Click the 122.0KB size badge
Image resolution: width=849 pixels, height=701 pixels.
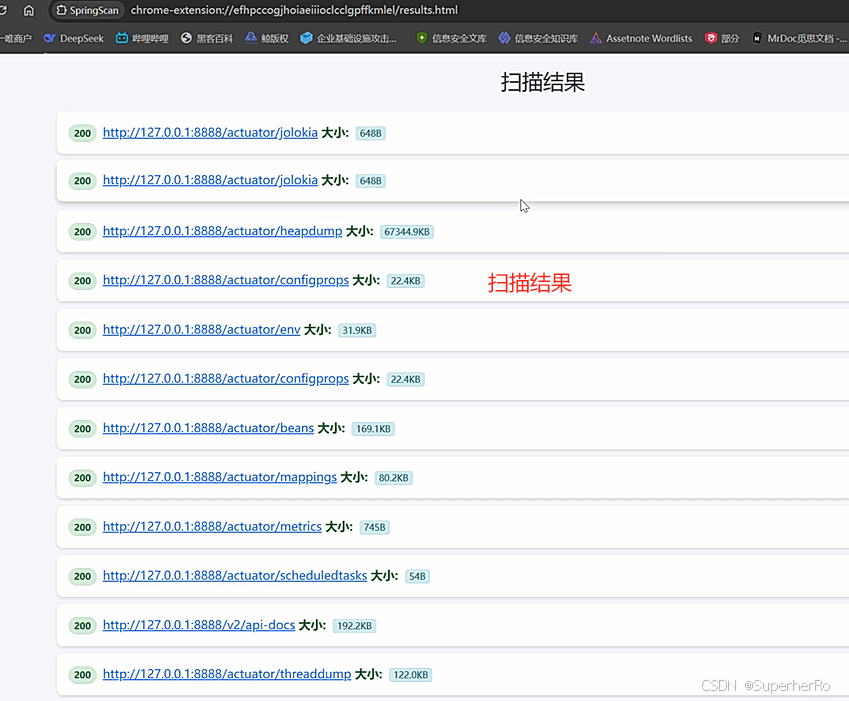click(x=410, y=675)
